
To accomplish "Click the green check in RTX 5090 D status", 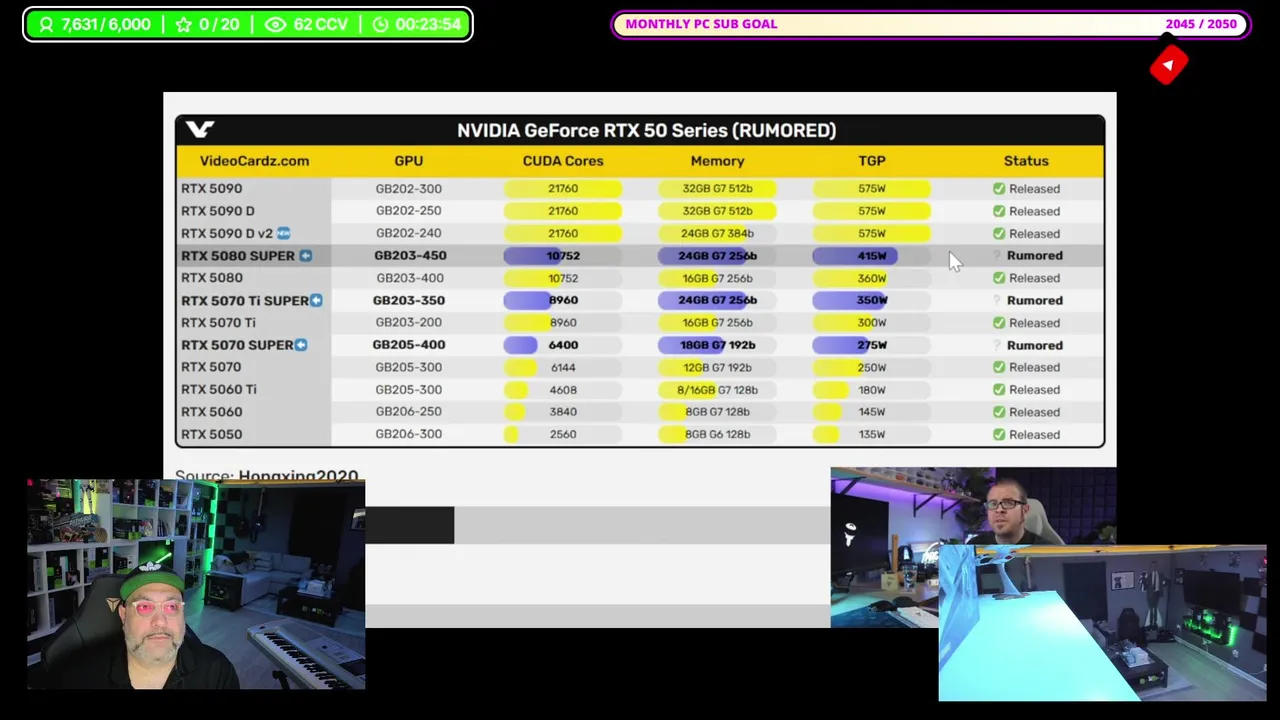I will 999,211.
